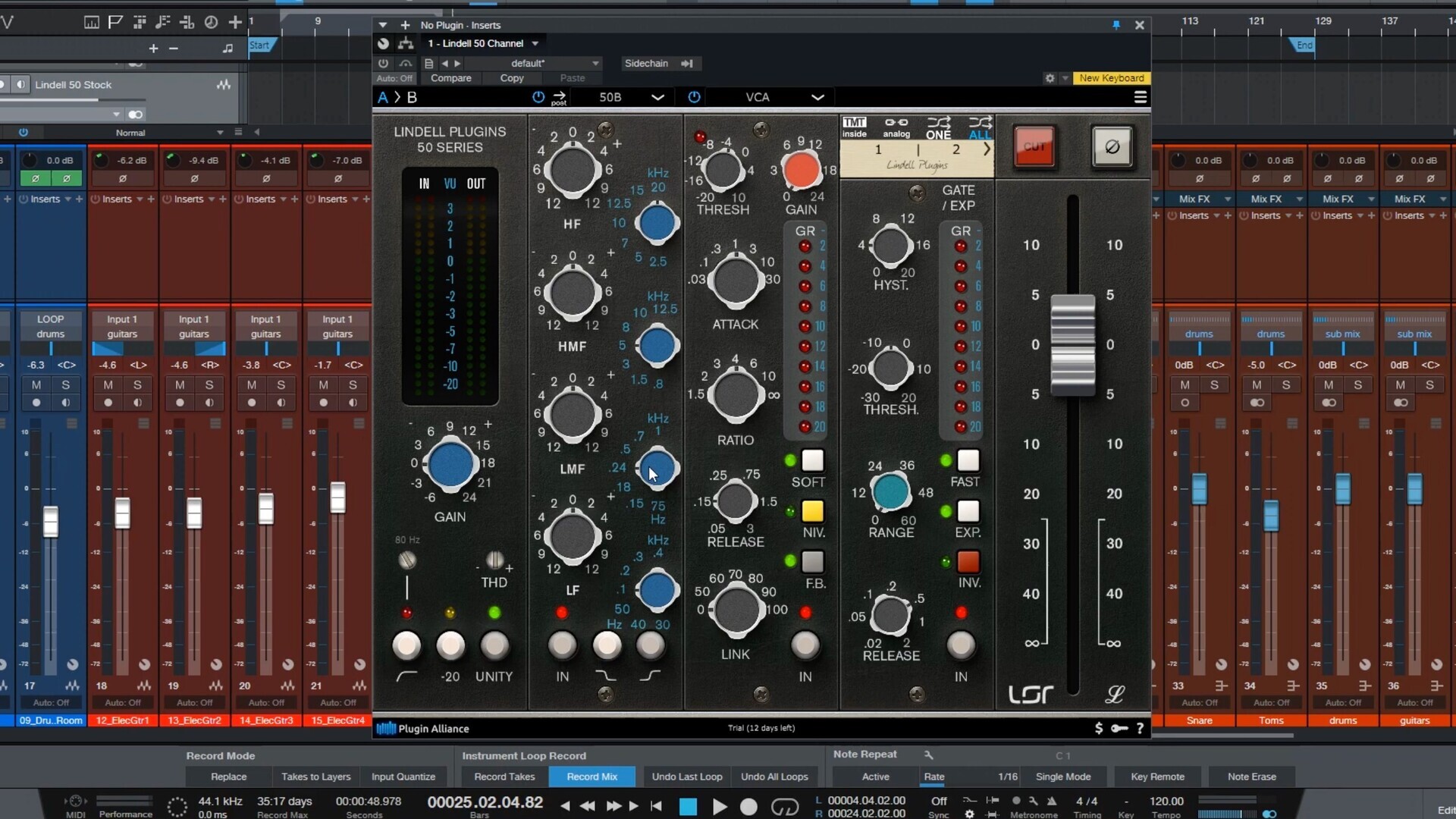Click the Plugin Alliance dollar sign icon
The width and height of the screenshot is (1456, 819).
point(1099,728)
